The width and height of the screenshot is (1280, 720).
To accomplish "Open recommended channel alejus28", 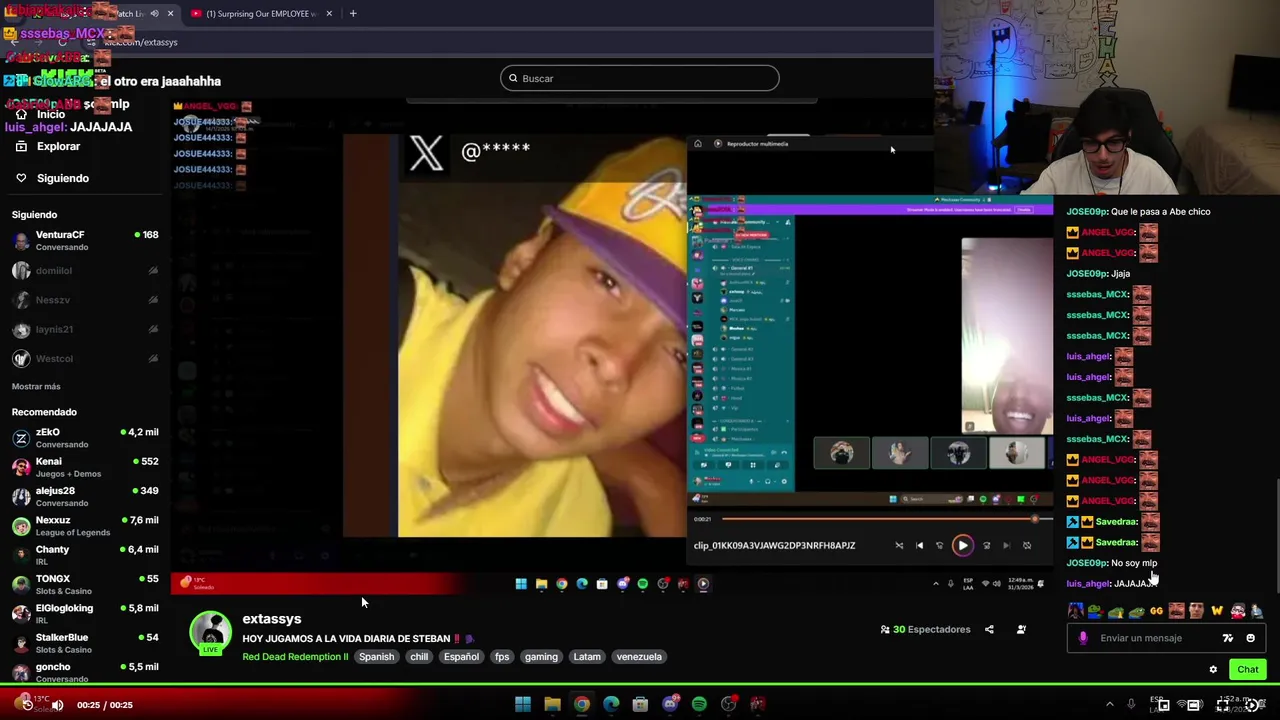I will tap(85, 496).
